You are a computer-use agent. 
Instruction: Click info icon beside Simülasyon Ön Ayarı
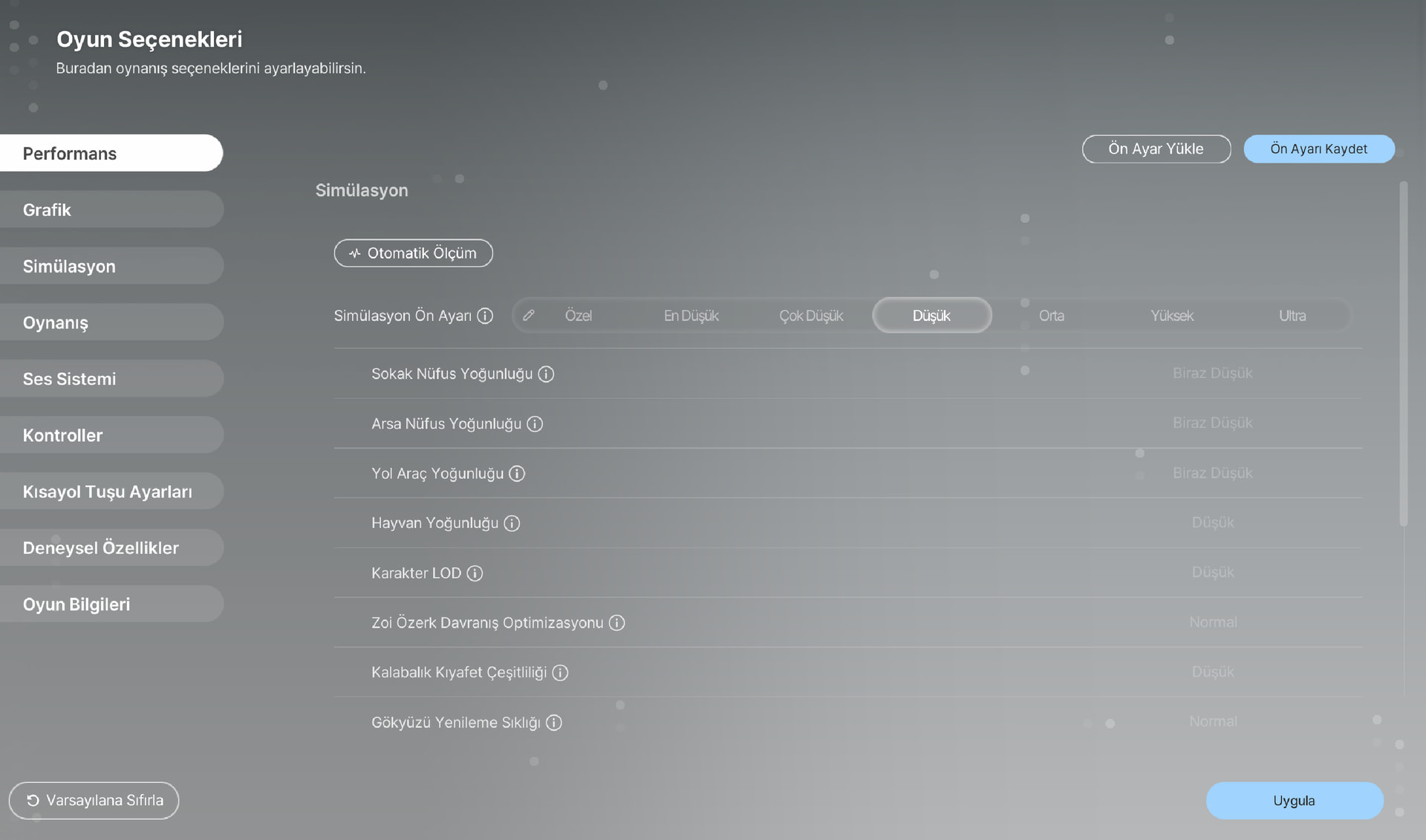[485, 316]
